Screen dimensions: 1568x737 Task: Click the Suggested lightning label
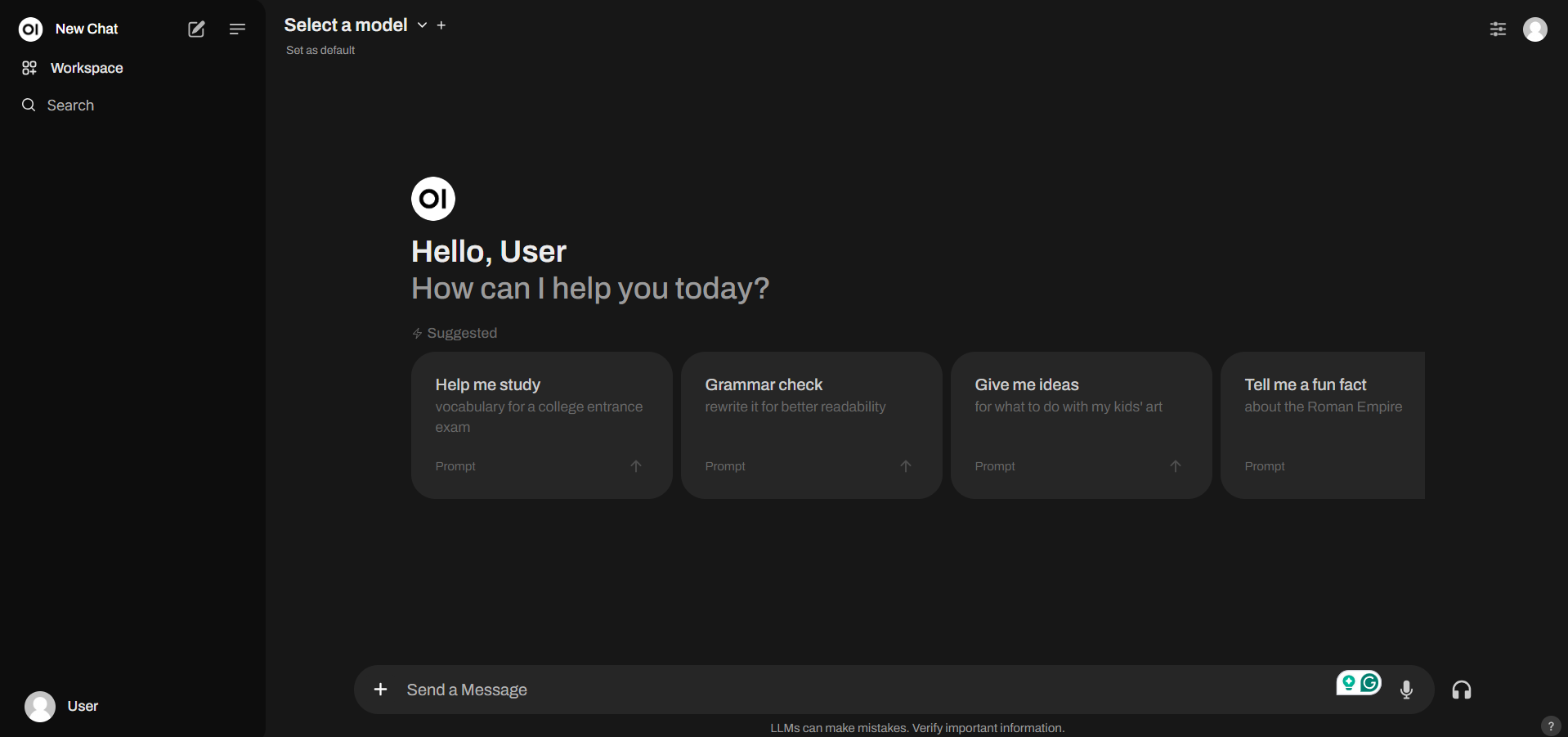(x=455, y=333)
